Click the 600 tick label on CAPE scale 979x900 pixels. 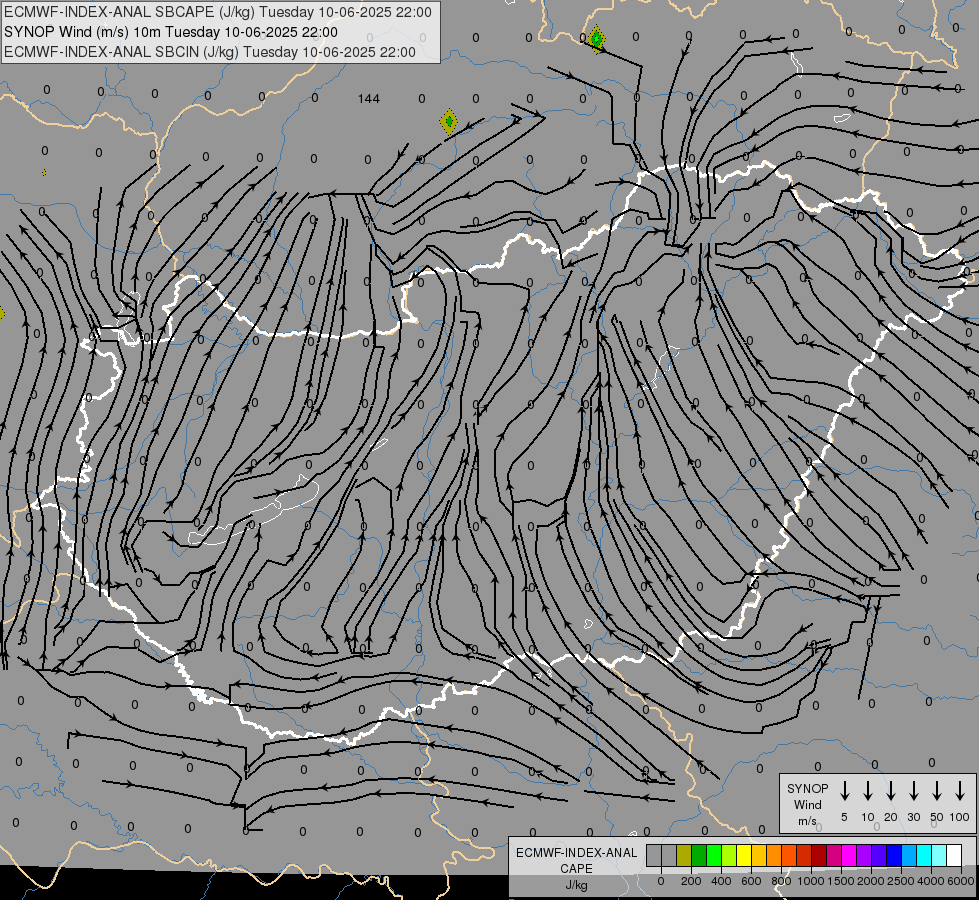point(751,881)
